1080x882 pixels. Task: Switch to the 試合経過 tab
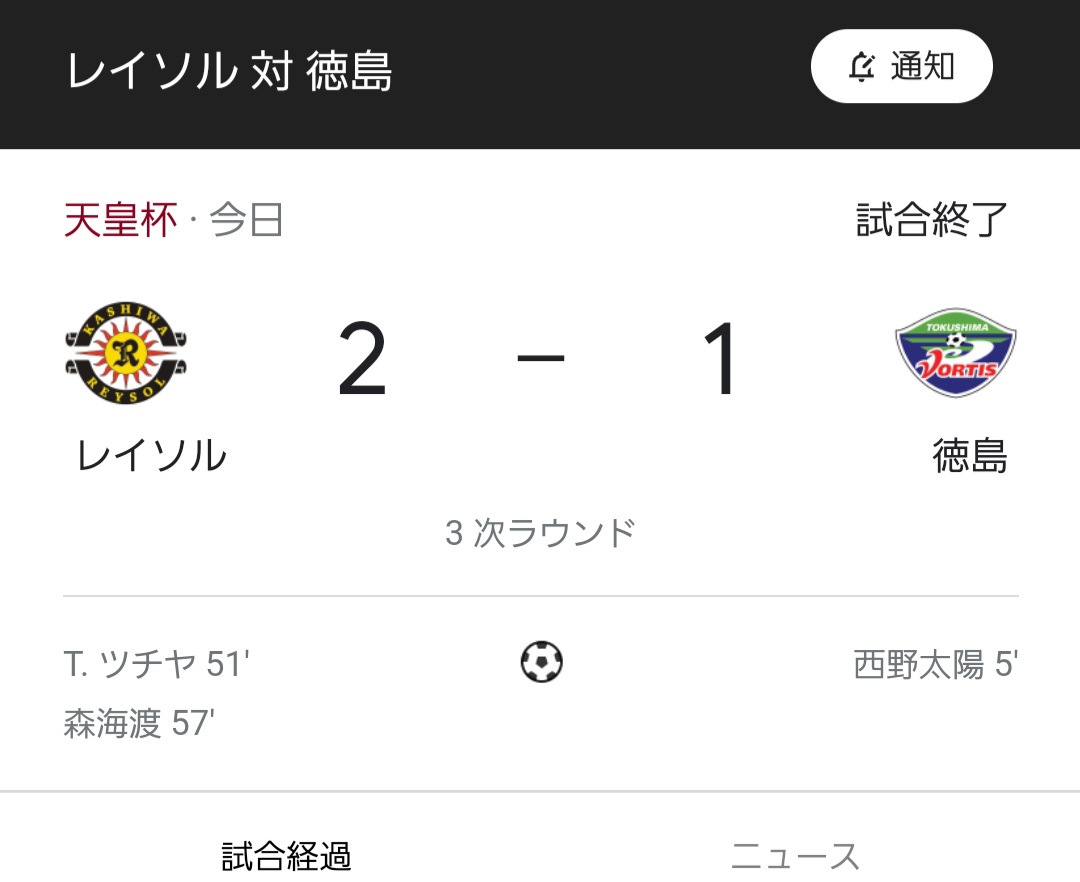(x=286, y=857)
